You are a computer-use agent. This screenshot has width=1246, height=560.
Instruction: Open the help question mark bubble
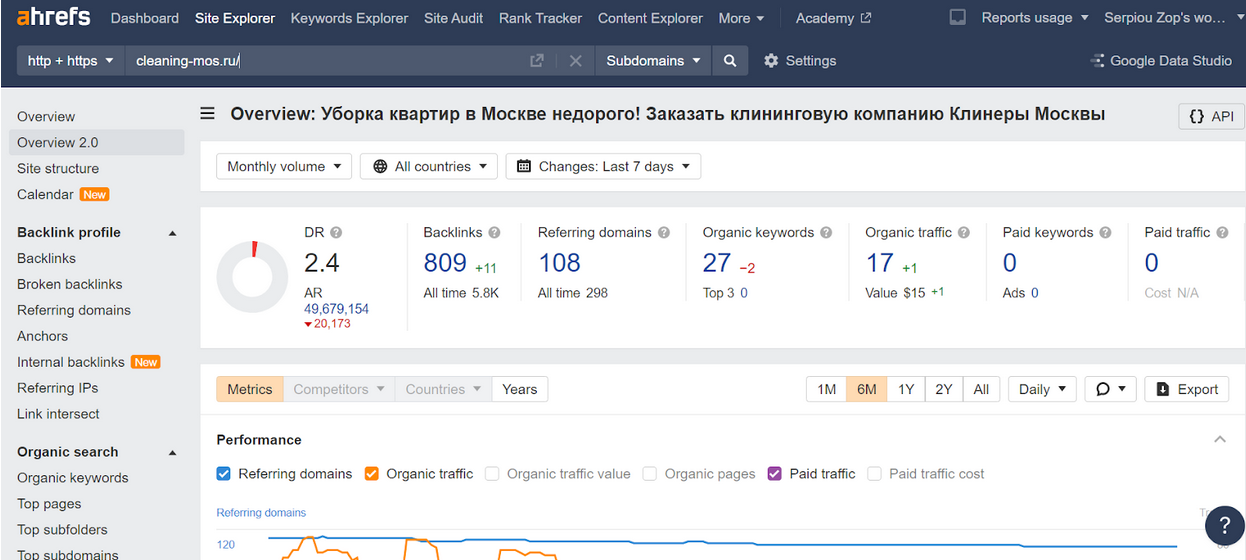(x=1224, y=526)
